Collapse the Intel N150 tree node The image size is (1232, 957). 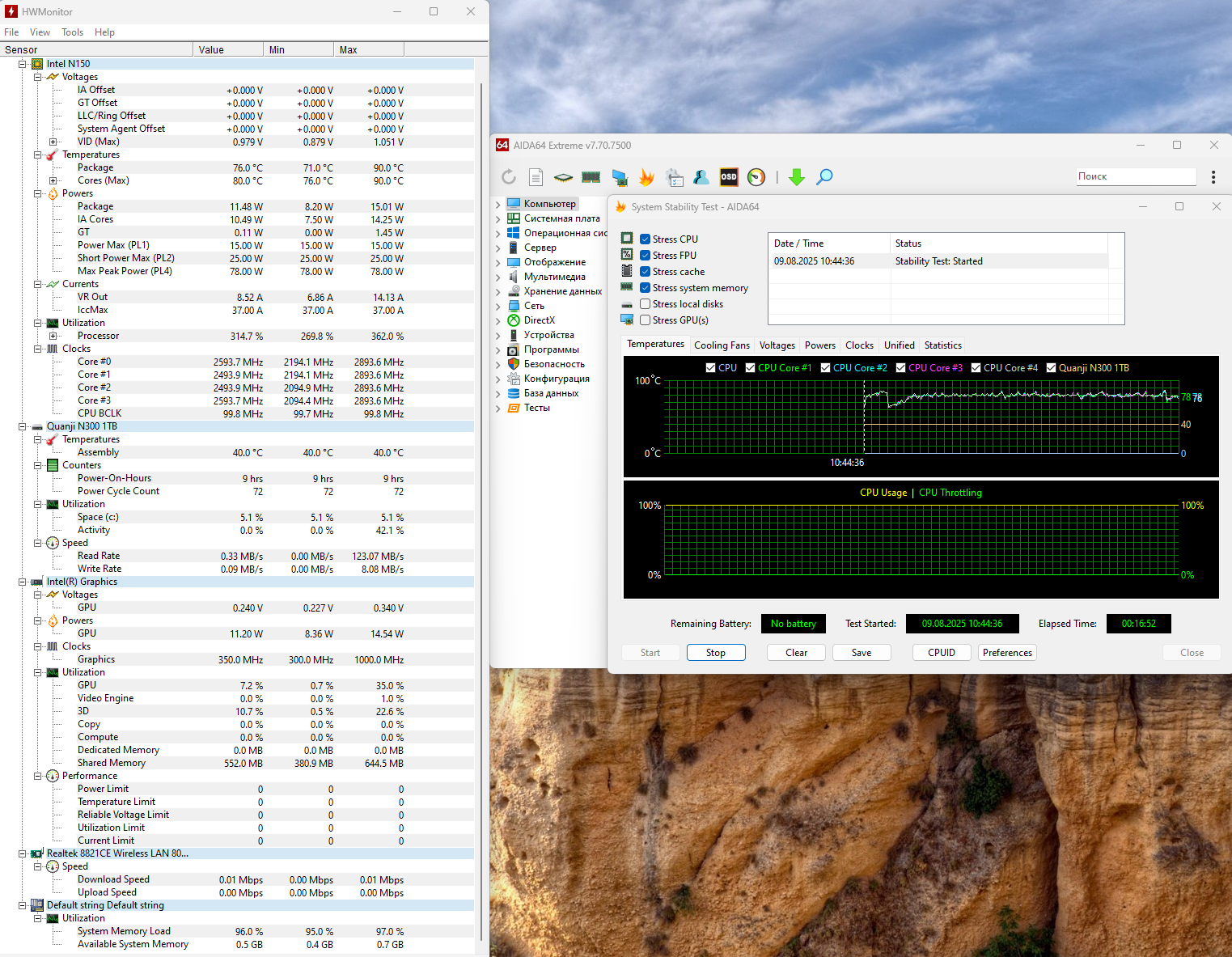pyautogui.click(x=23, y=64)
